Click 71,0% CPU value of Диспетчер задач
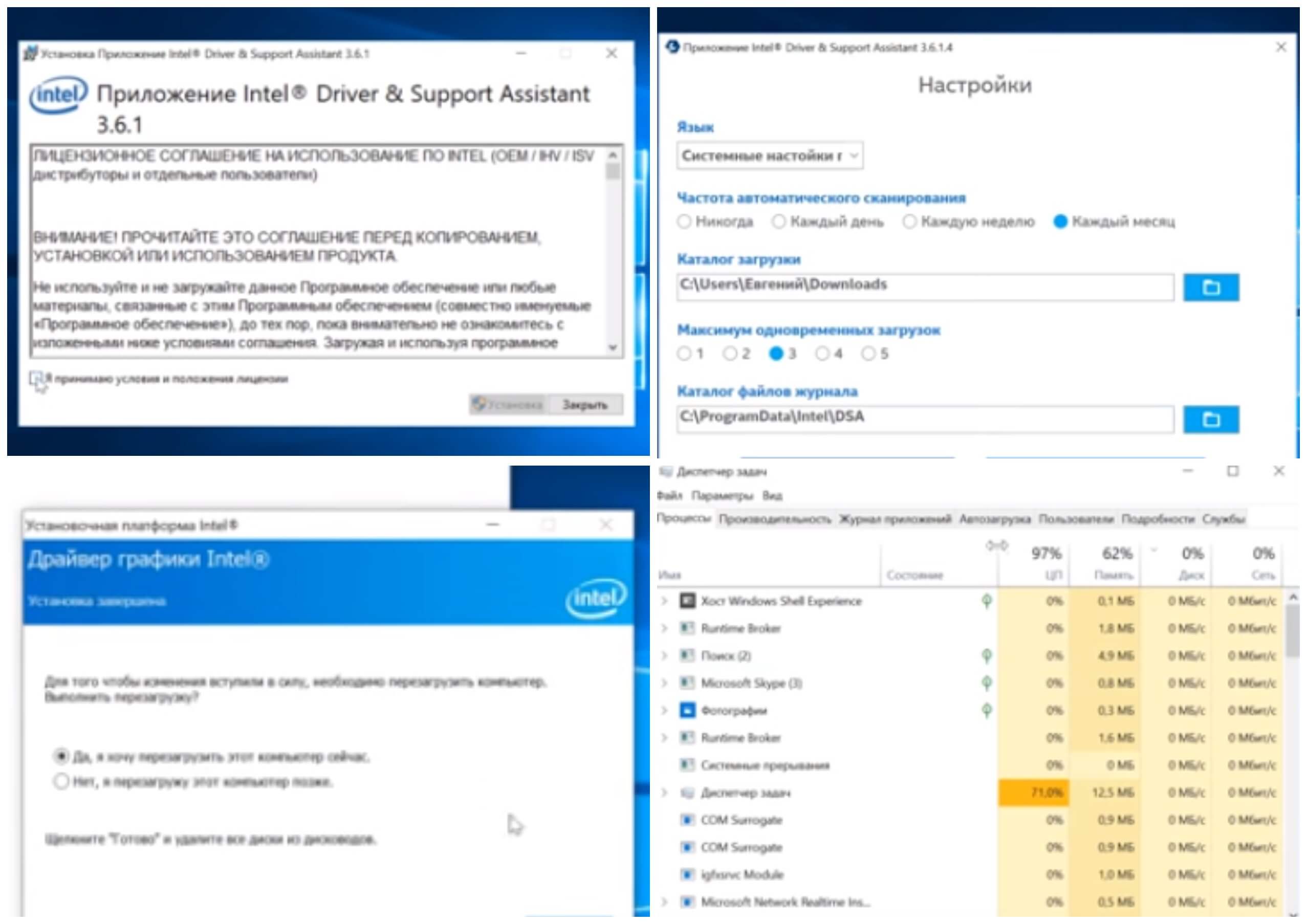The width and height of the screenshot is (1307, 924). point(1034,793)
